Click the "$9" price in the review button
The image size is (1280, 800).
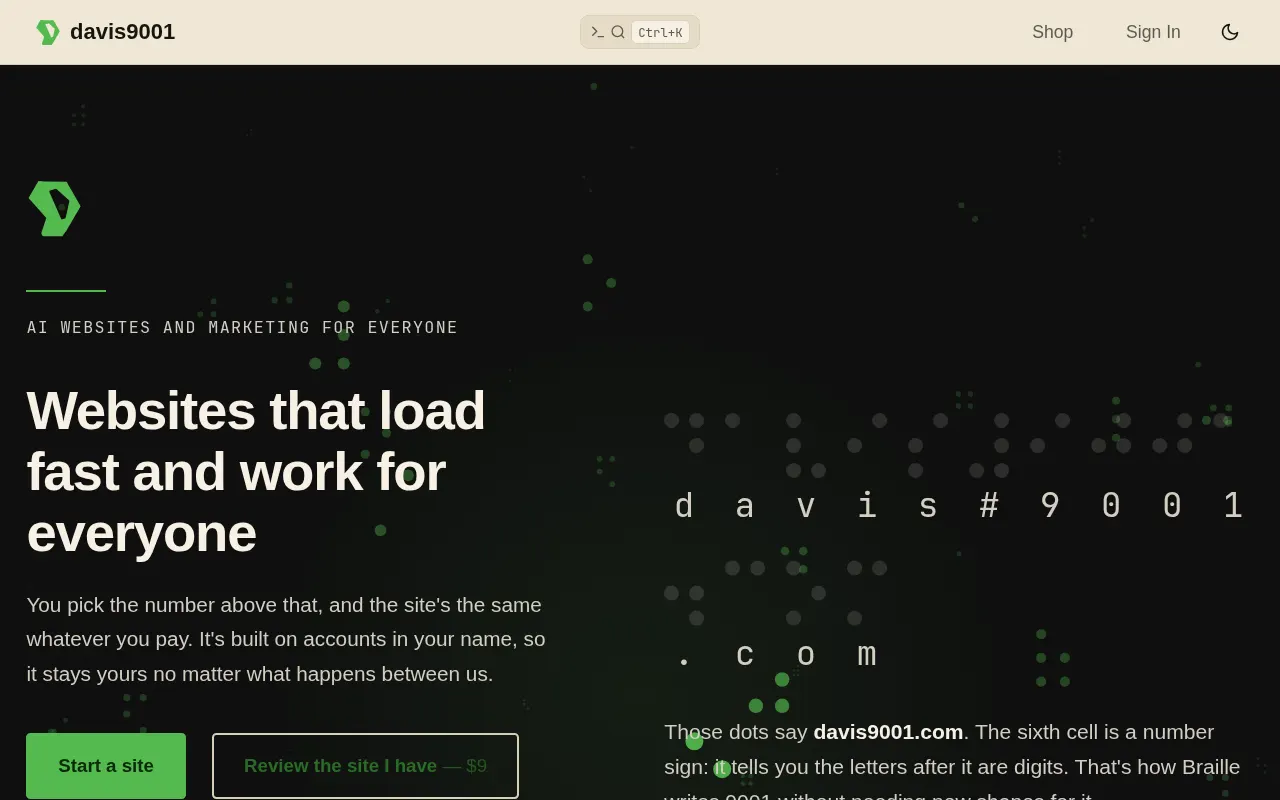tap(476, 766)
